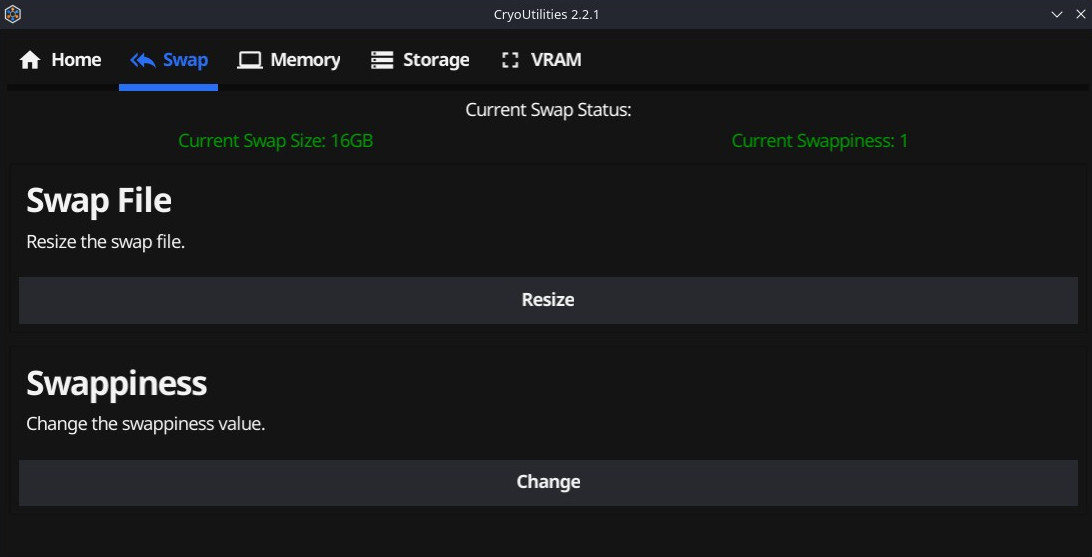Click the Swap File section heading
Image resolution: width=1092 pixels, height=557 pixels.
[99, 201]
